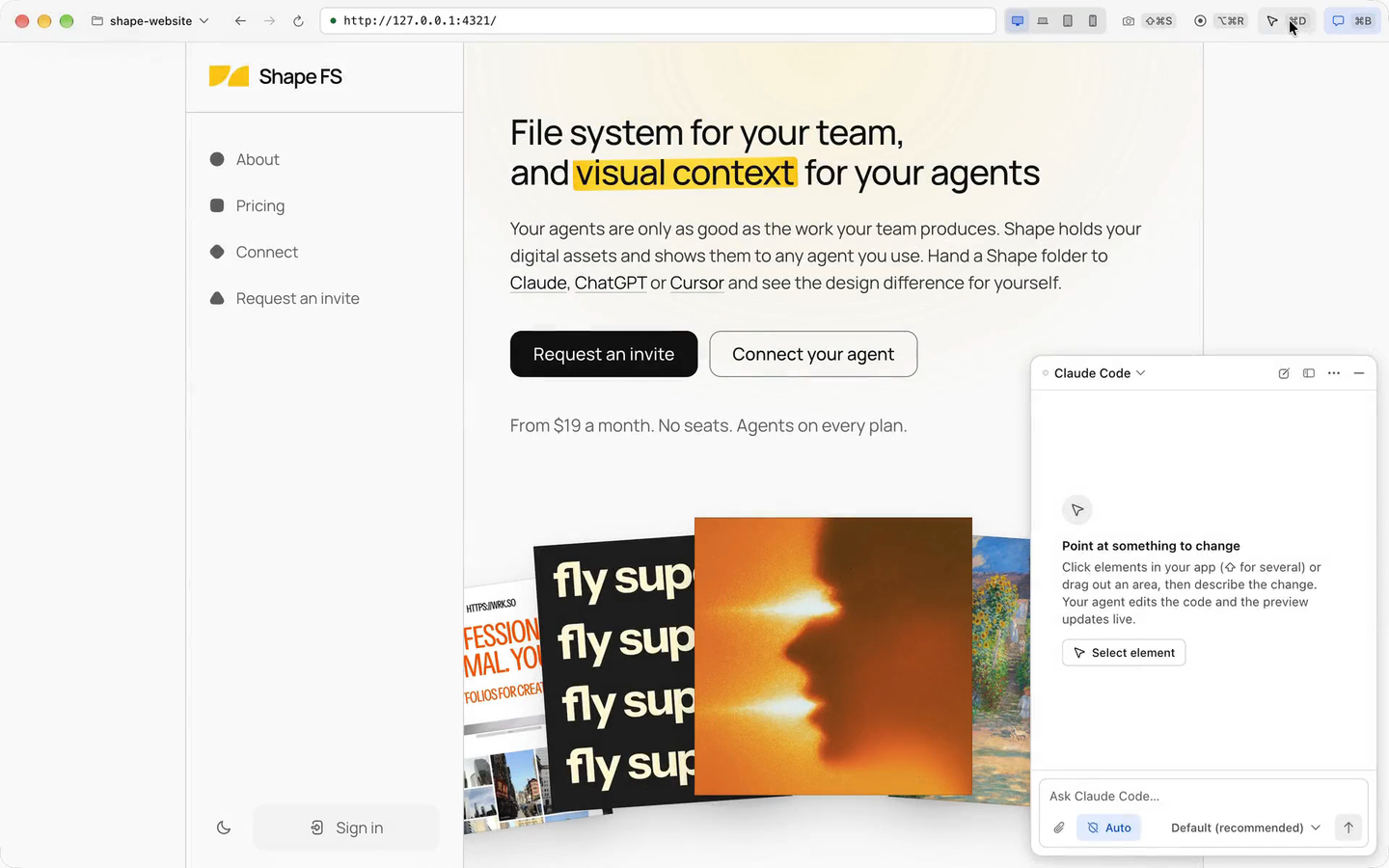Click the black Request an invite button
This screenshot has height=868, width=1389.
point(604,354)
